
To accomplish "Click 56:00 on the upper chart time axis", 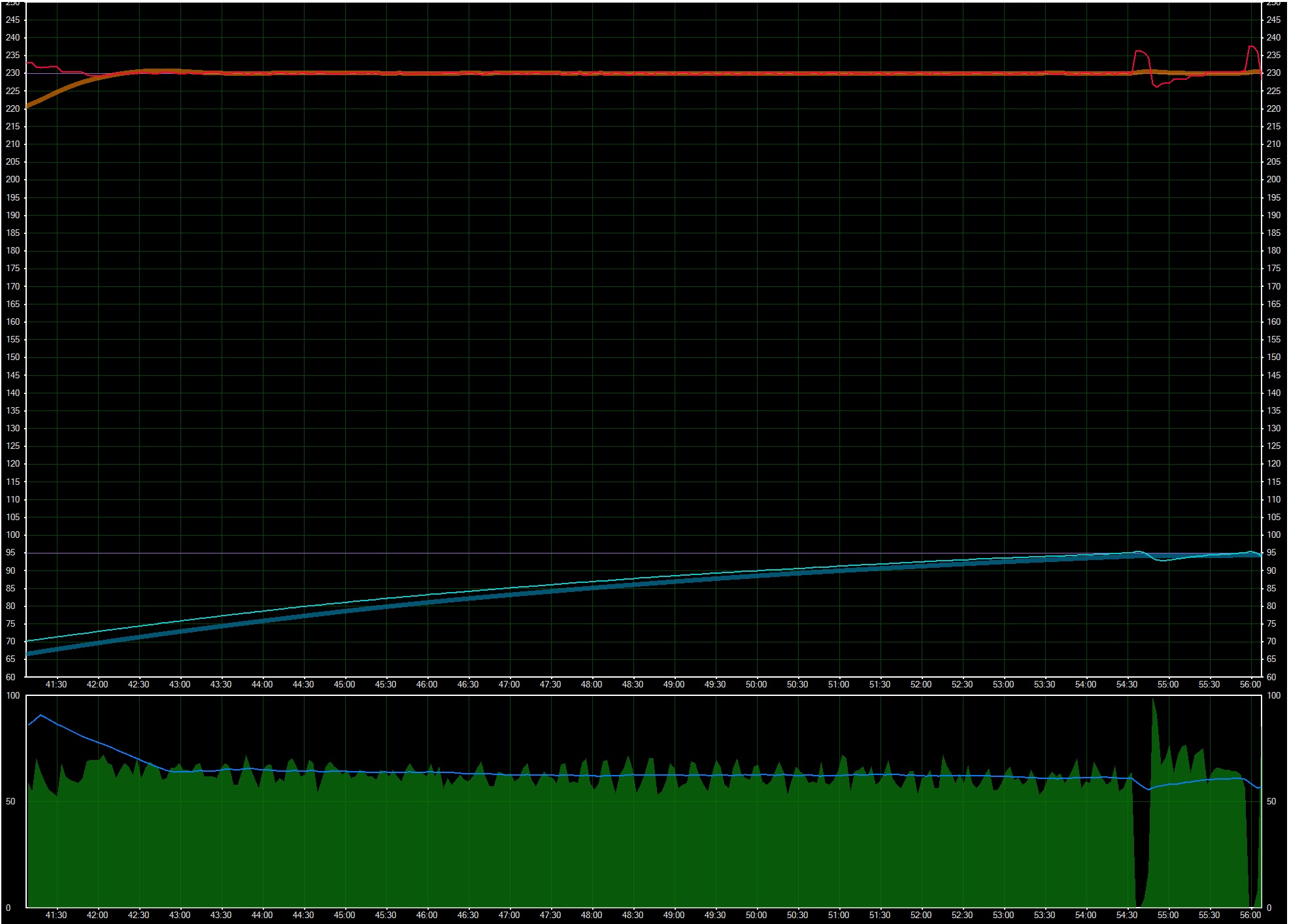I will 1250,685.
